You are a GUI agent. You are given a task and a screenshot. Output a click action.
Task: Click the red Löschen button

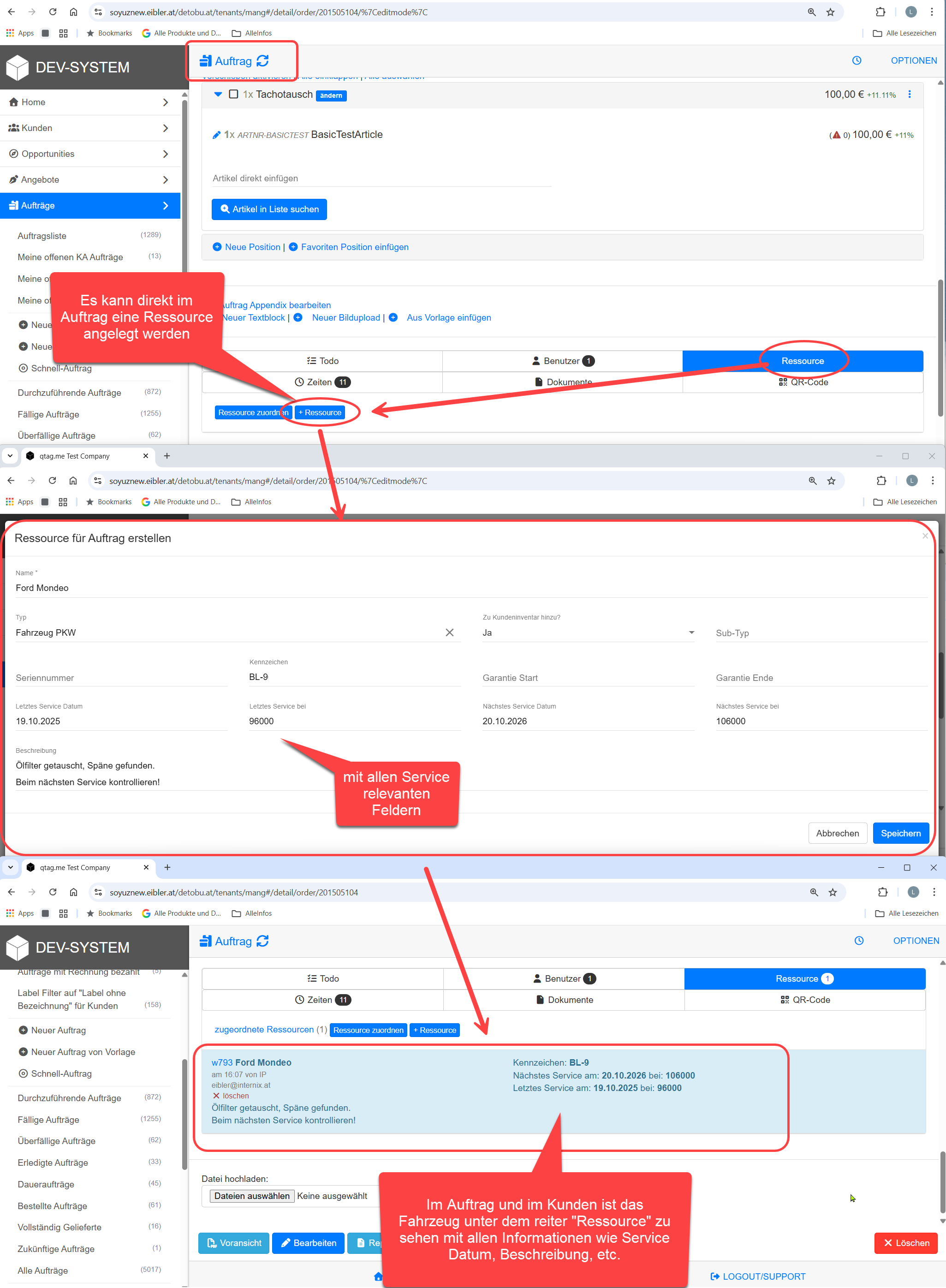coord(906,1243)
